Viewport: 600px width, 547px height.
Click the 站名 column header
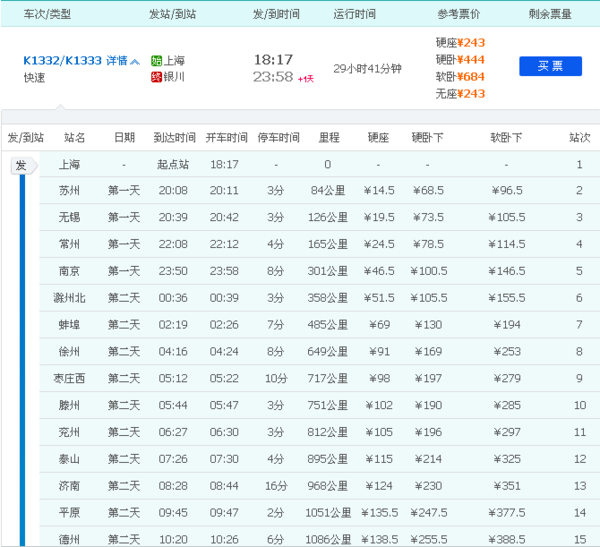(x=74, y=137)
